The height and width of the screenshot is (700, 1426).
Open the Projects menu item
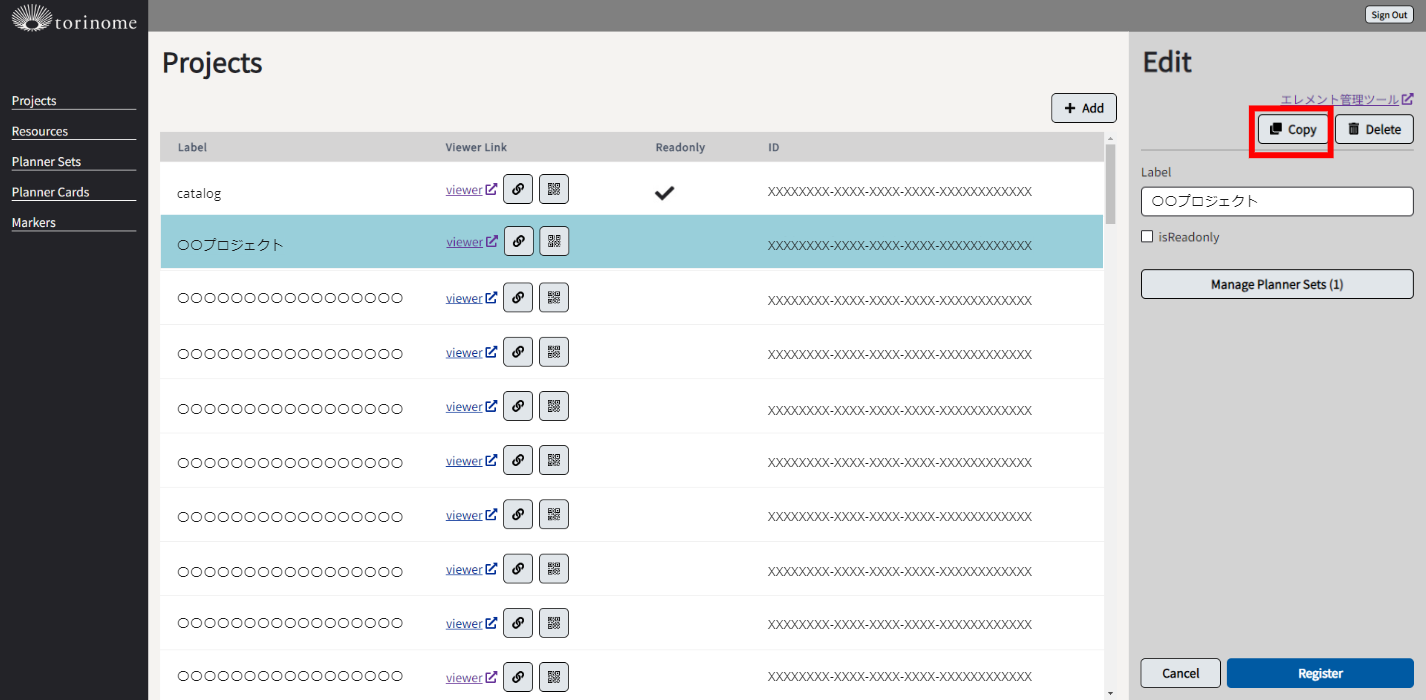[x=34, y=101]
